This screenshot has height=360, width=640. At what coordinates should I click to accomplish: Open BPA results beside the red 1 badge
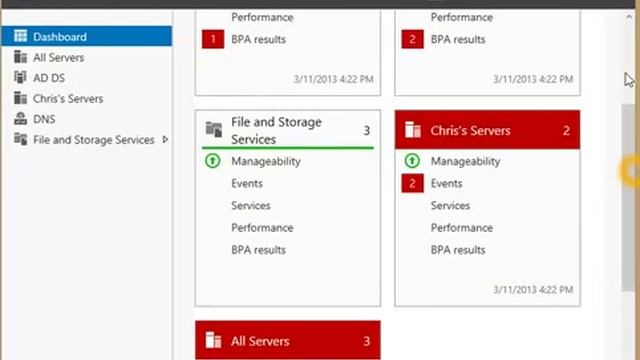tap(258, 40)
